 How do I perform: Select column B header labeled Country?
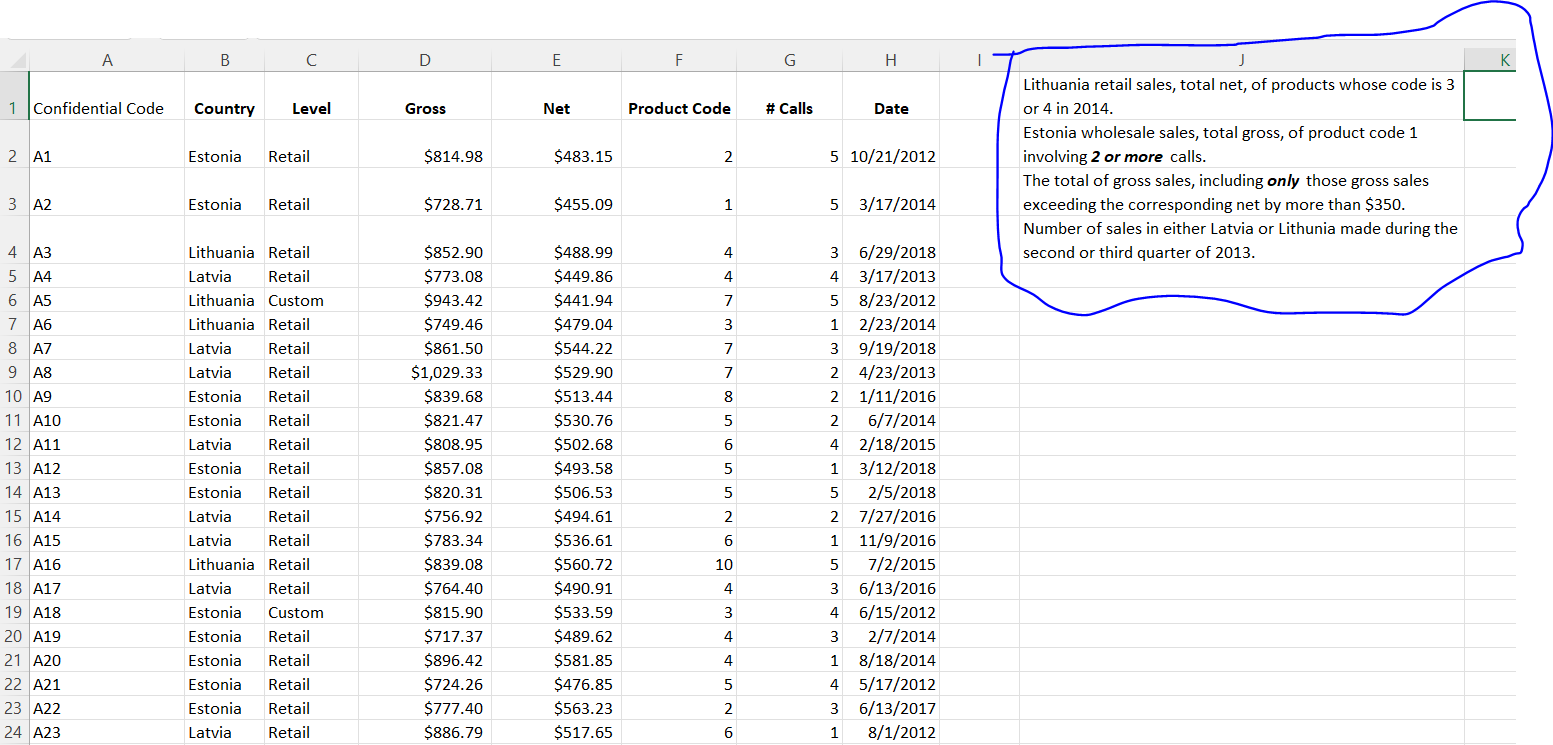(223, 59)
